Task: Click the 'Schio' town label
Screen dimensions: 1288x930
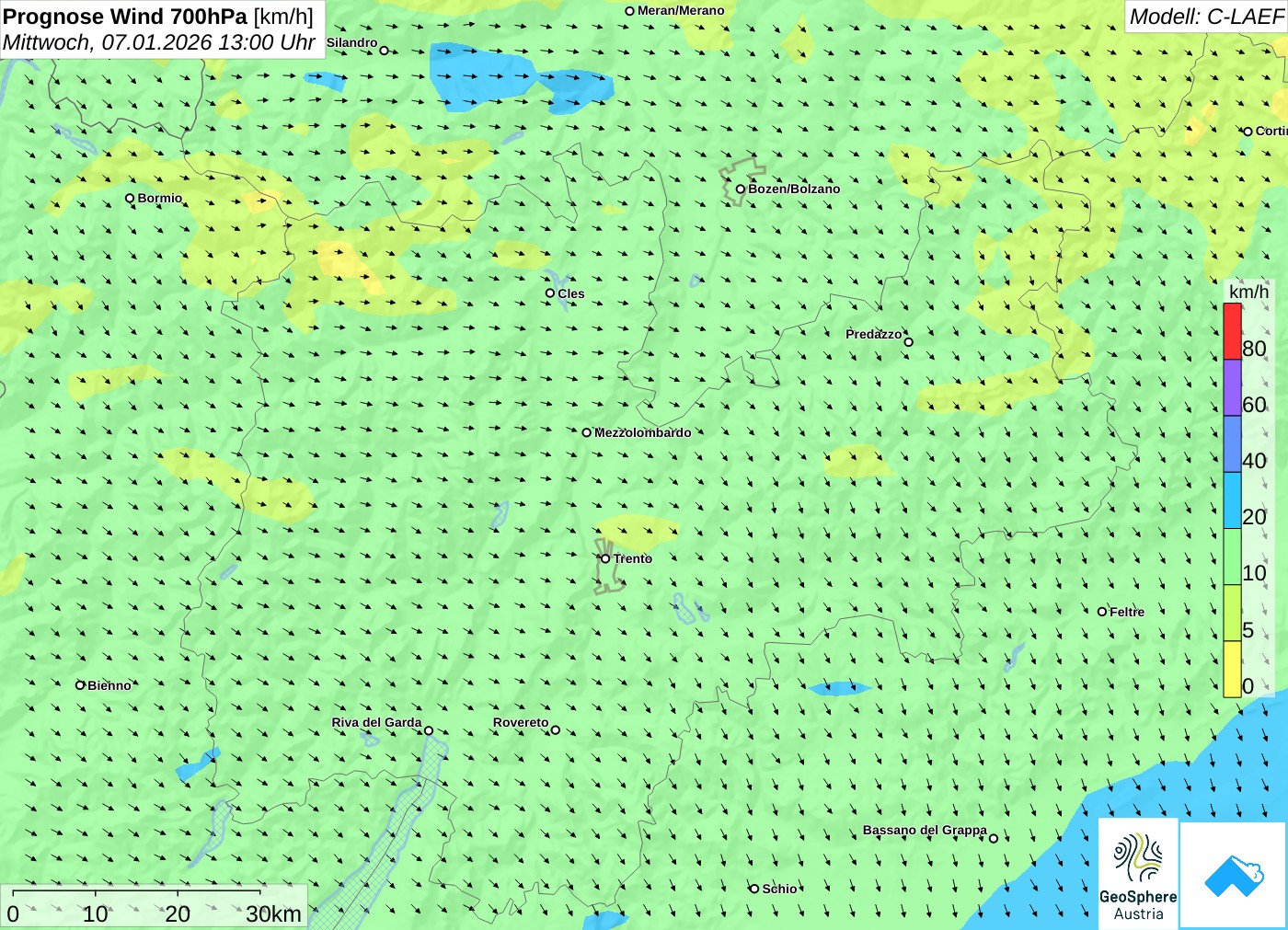Action: coord(779,889)
